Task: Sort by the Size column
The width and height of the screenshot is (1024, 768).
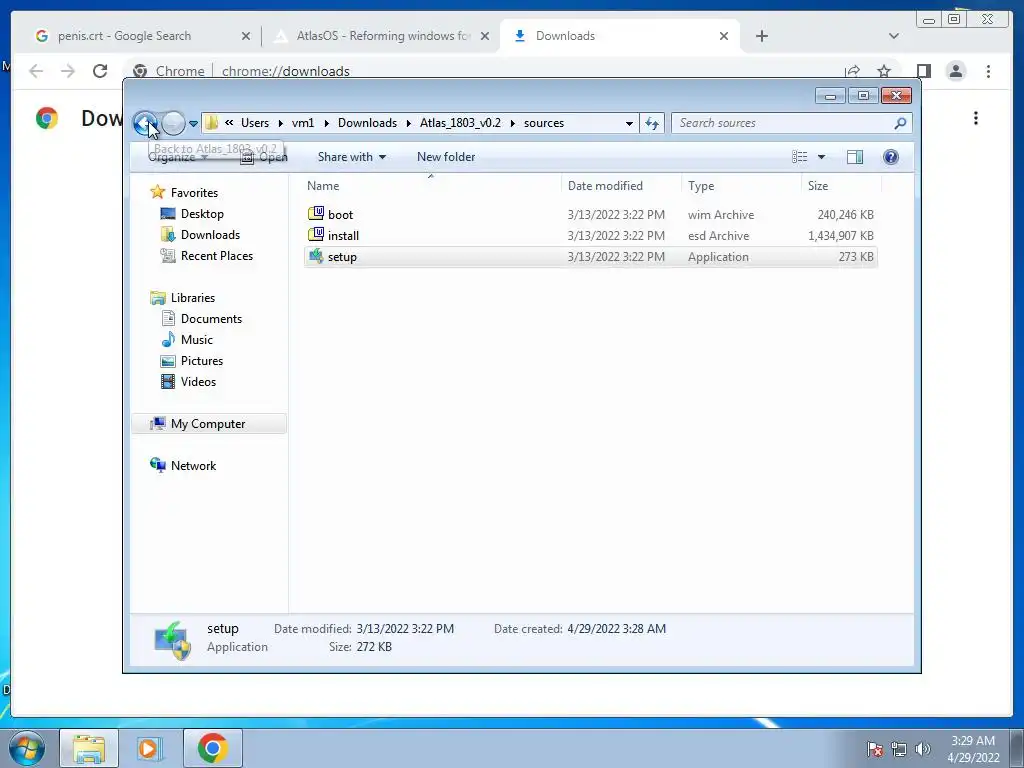Action: click(841, 185)
